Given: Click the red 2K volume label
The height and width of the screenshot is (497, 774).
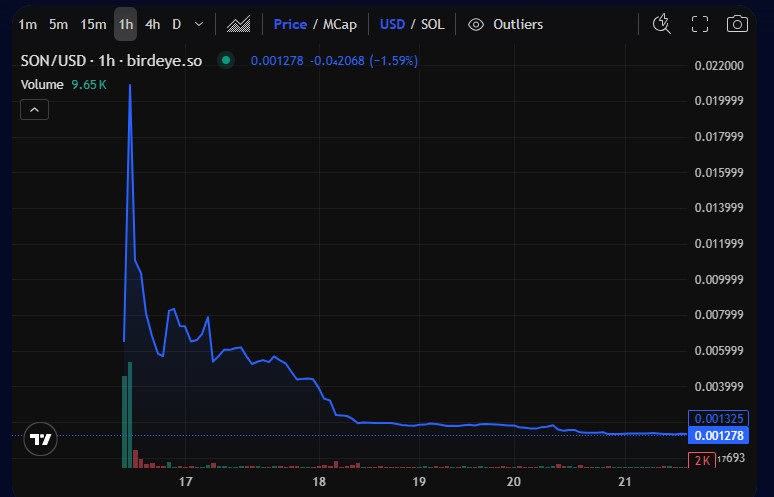Looking at the screenshot, I should 701,459.
